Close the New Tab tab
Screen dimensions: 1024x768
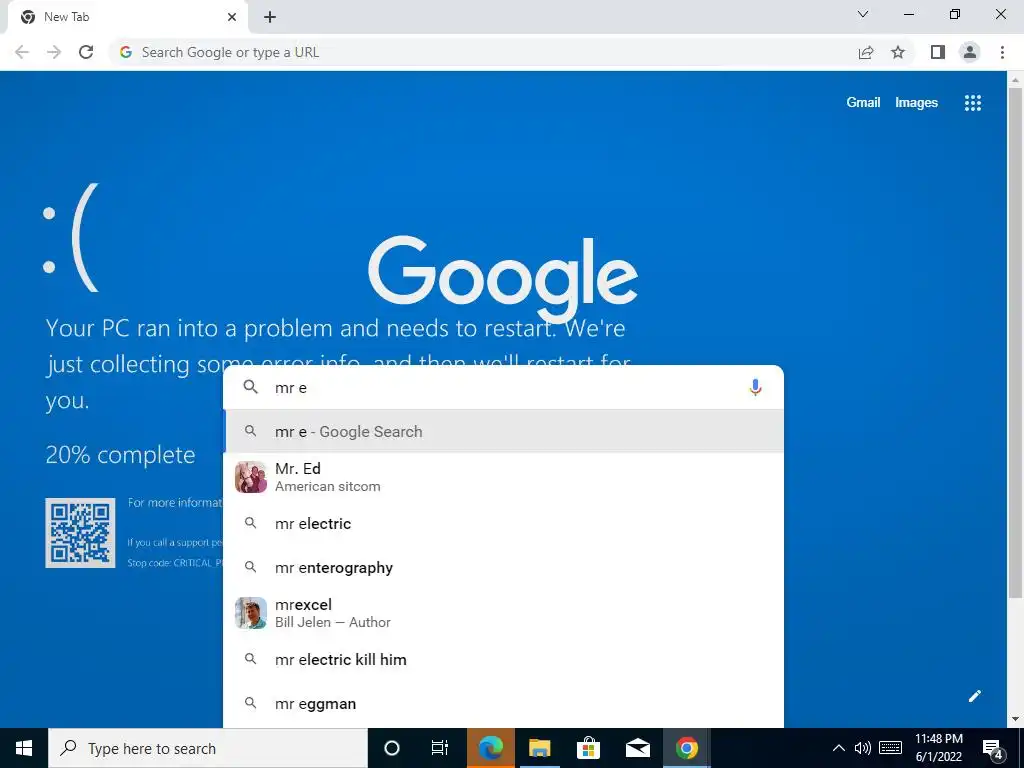click(x=232, y=17)
